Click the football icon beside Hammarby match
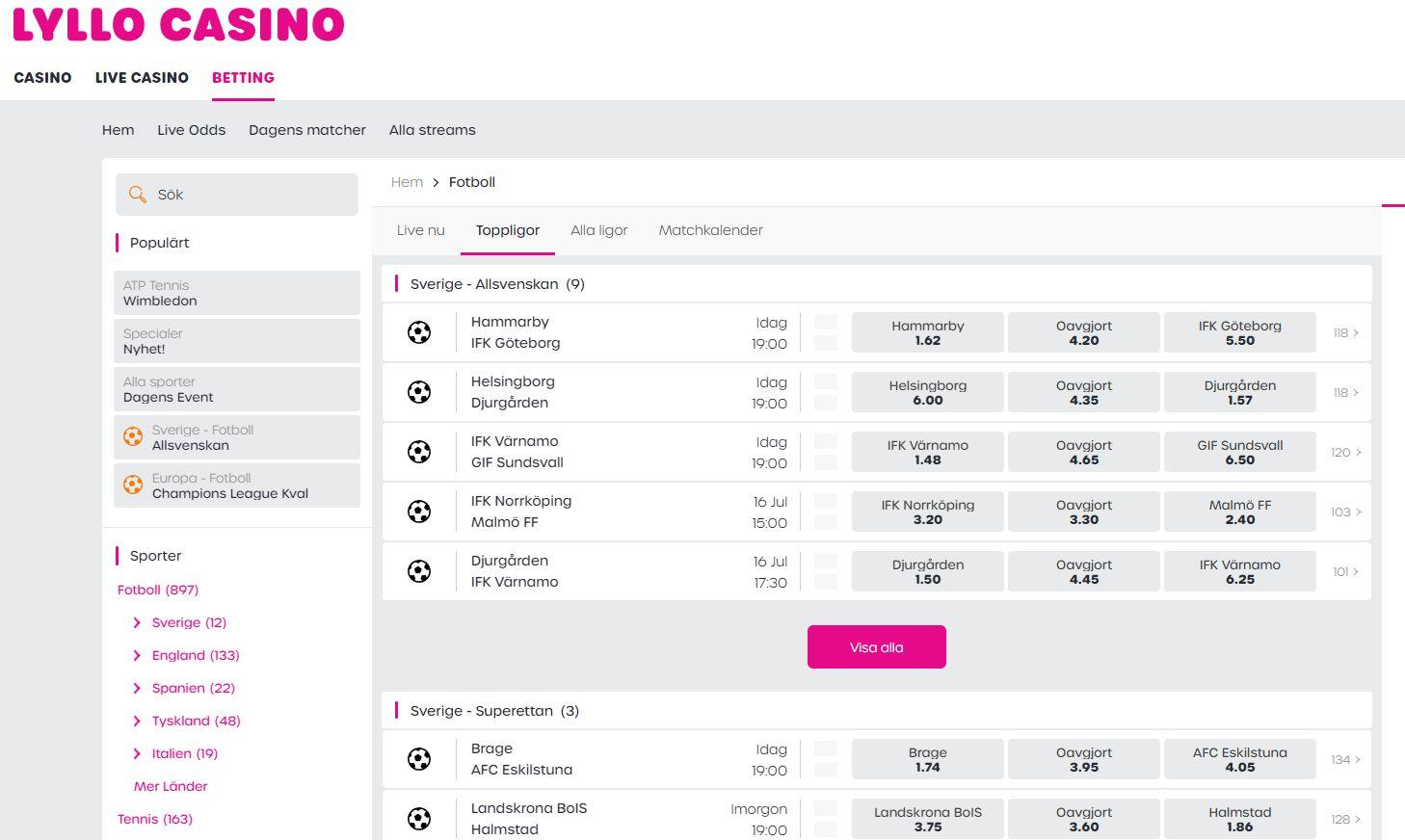Screen dimensions: 1405x840 (x=419, y=333)
